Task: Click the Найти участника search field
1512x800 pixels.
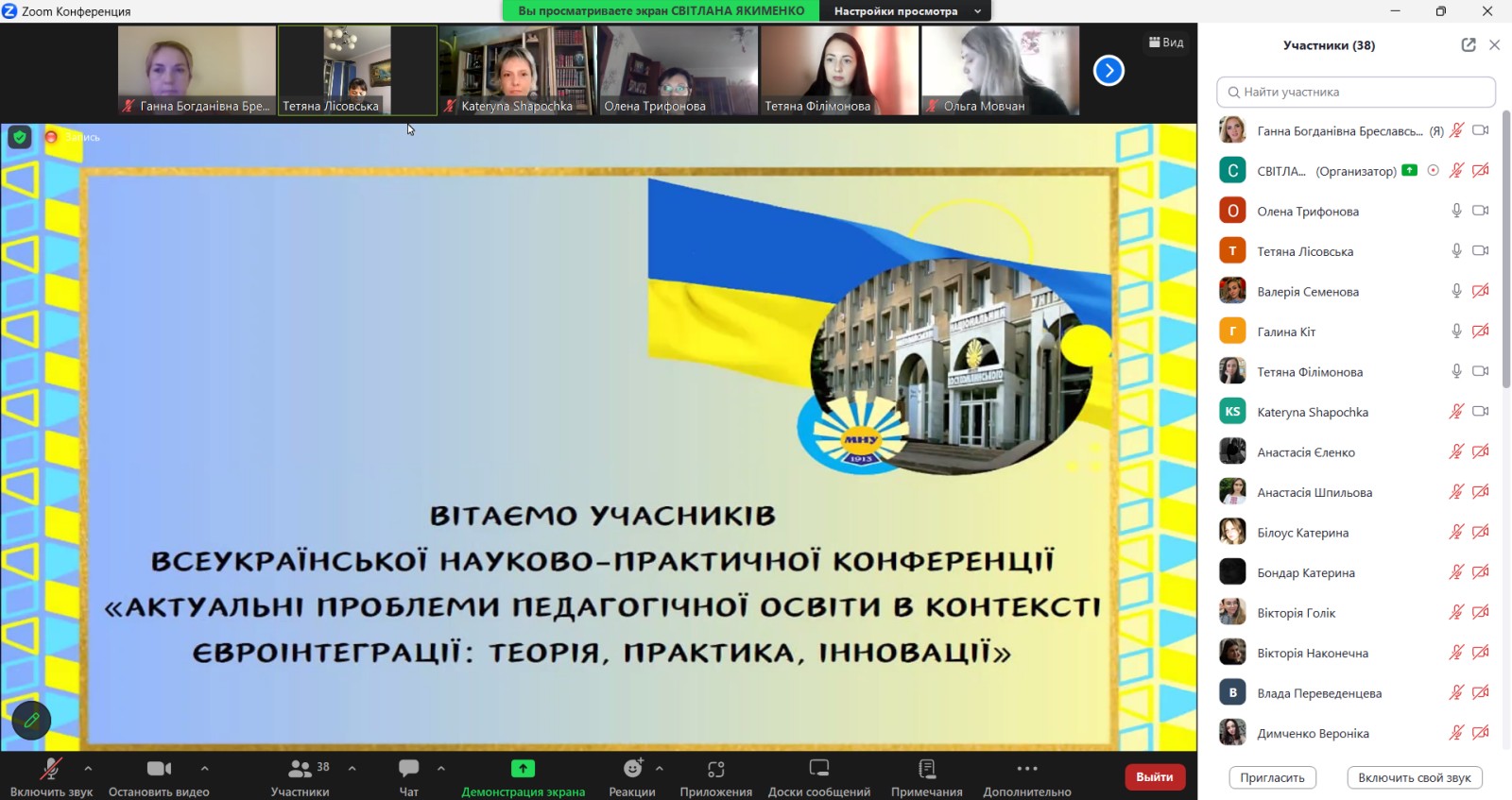Action: click(x=1356, y=92)
